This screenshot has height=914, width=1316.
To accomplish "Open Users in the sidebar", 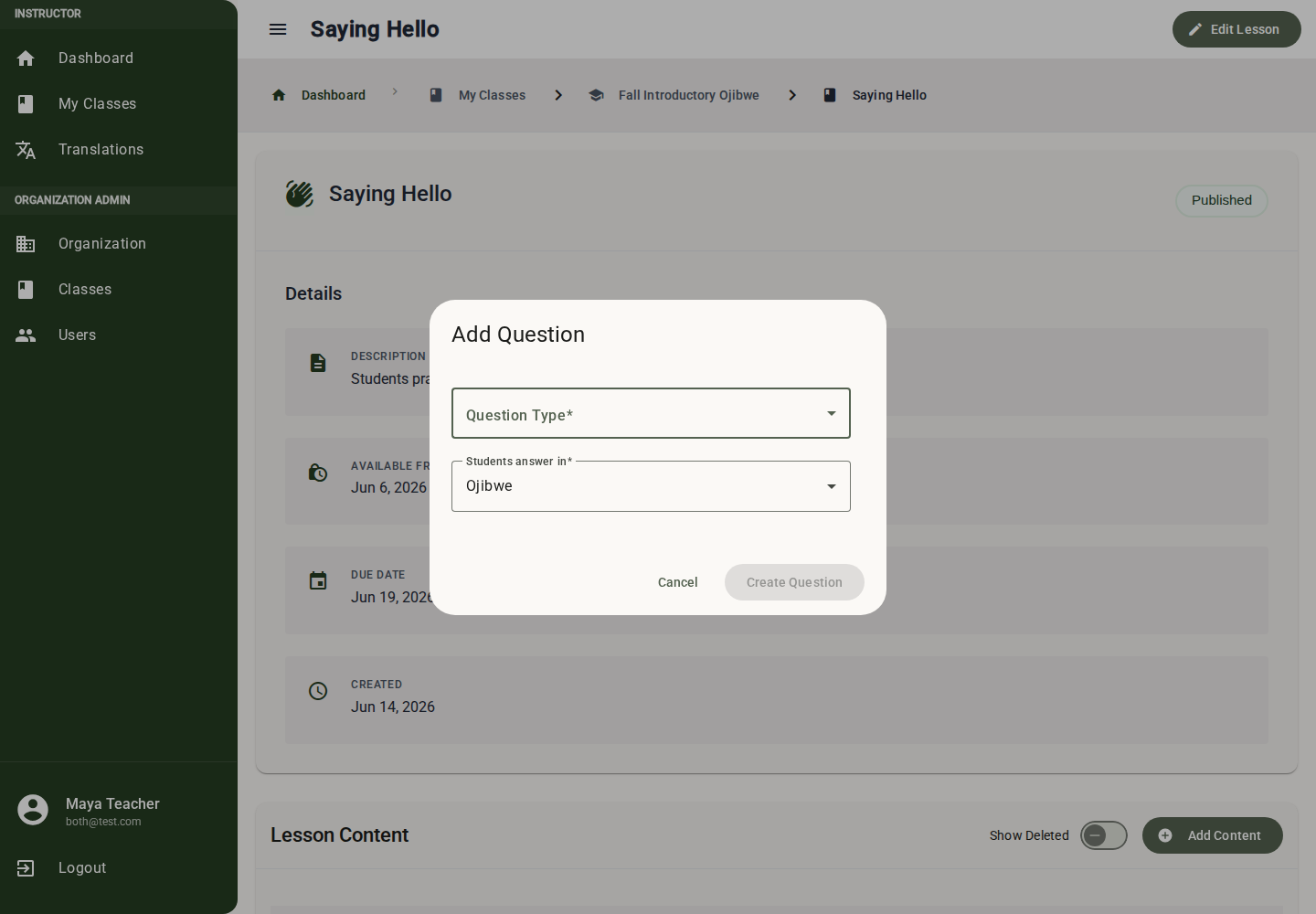I will (119, 335).
